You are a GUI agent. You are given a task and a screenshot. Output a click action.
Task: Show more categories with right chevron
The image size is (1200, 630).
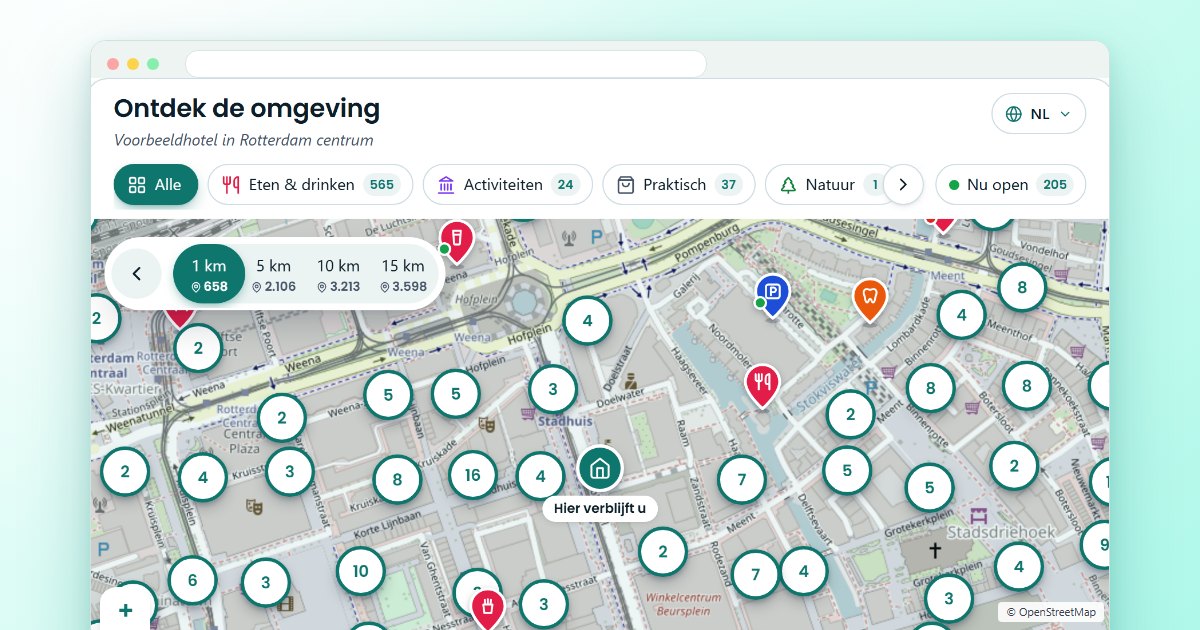coord(903,185)
